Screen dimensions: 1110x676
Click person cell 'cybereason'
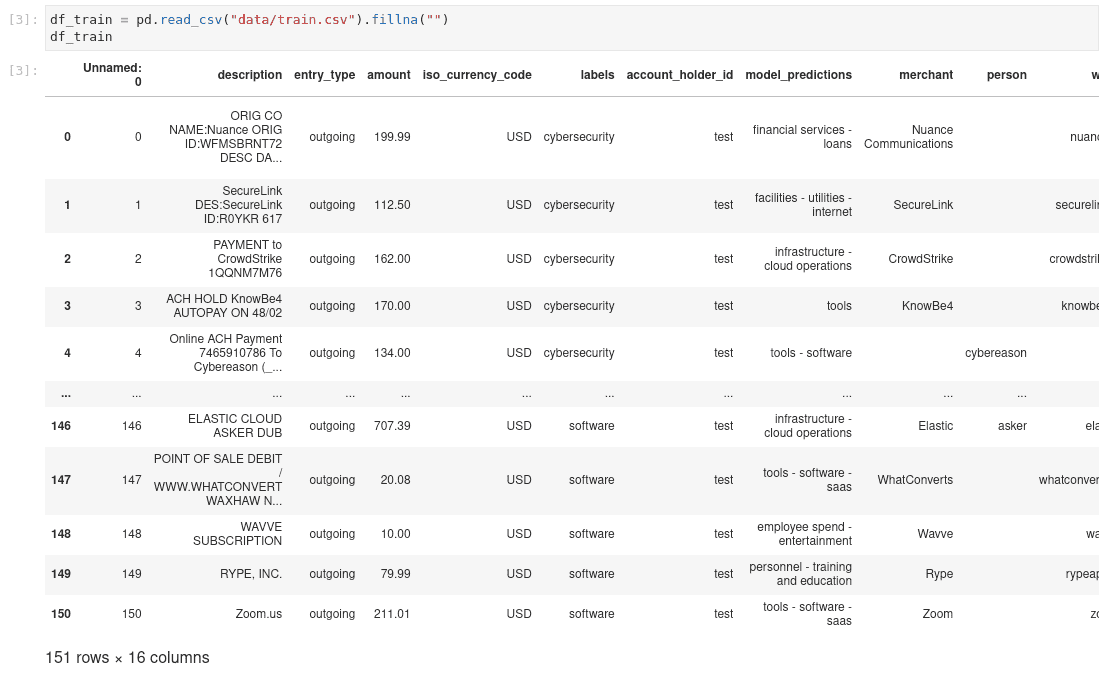point(996,353)
